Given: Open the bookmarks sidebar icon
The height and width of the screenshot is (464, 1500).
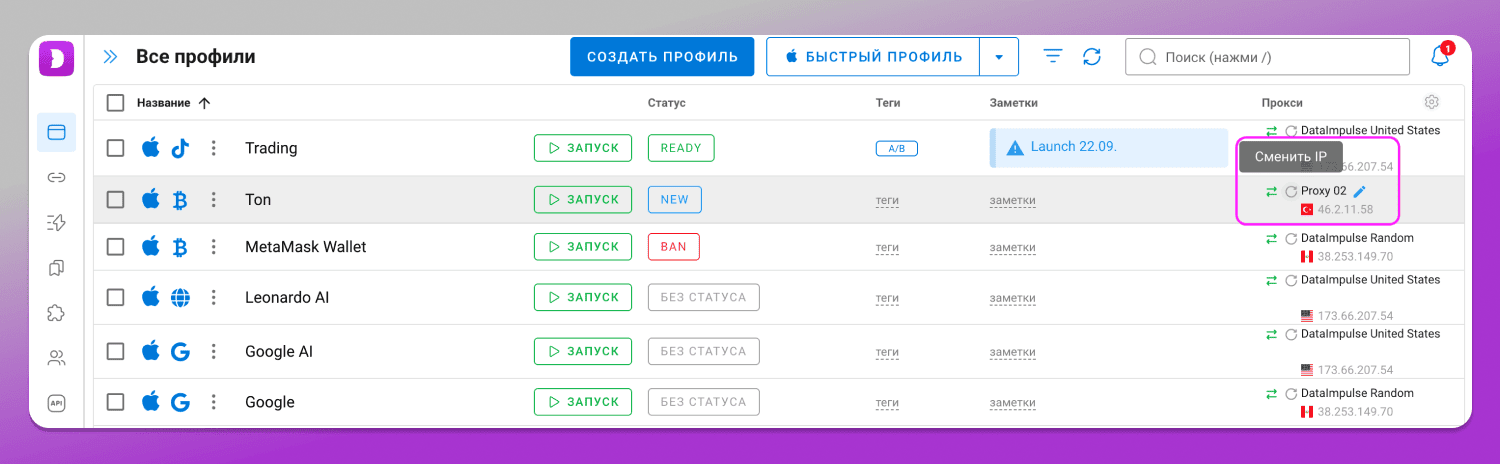Looking at the screenshot, I should tap(56, 267).
